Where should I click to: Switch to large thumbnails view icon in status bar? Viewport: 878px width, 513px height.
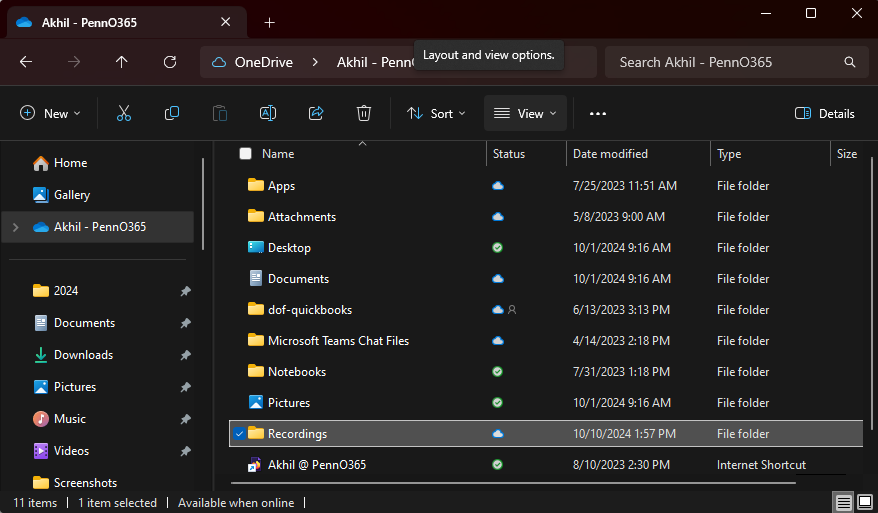[x=865, y=502]
